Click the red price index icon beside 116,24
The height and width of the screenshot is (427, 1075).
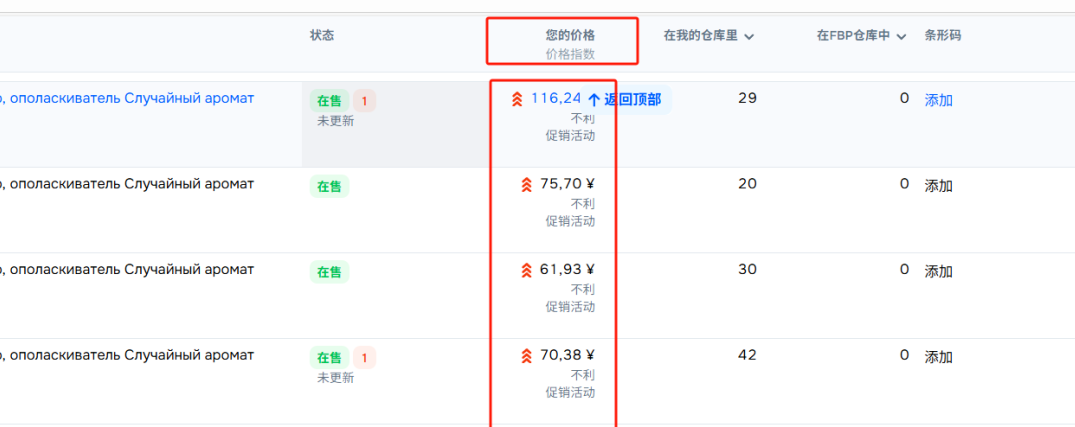coord(516,99)
